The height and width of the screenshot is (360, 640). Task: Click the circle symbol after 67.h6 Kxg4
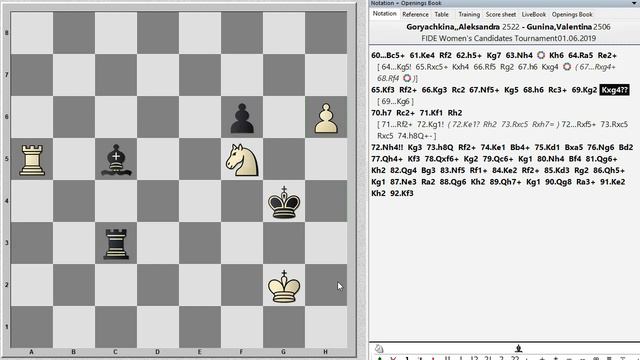pos(567,67)
